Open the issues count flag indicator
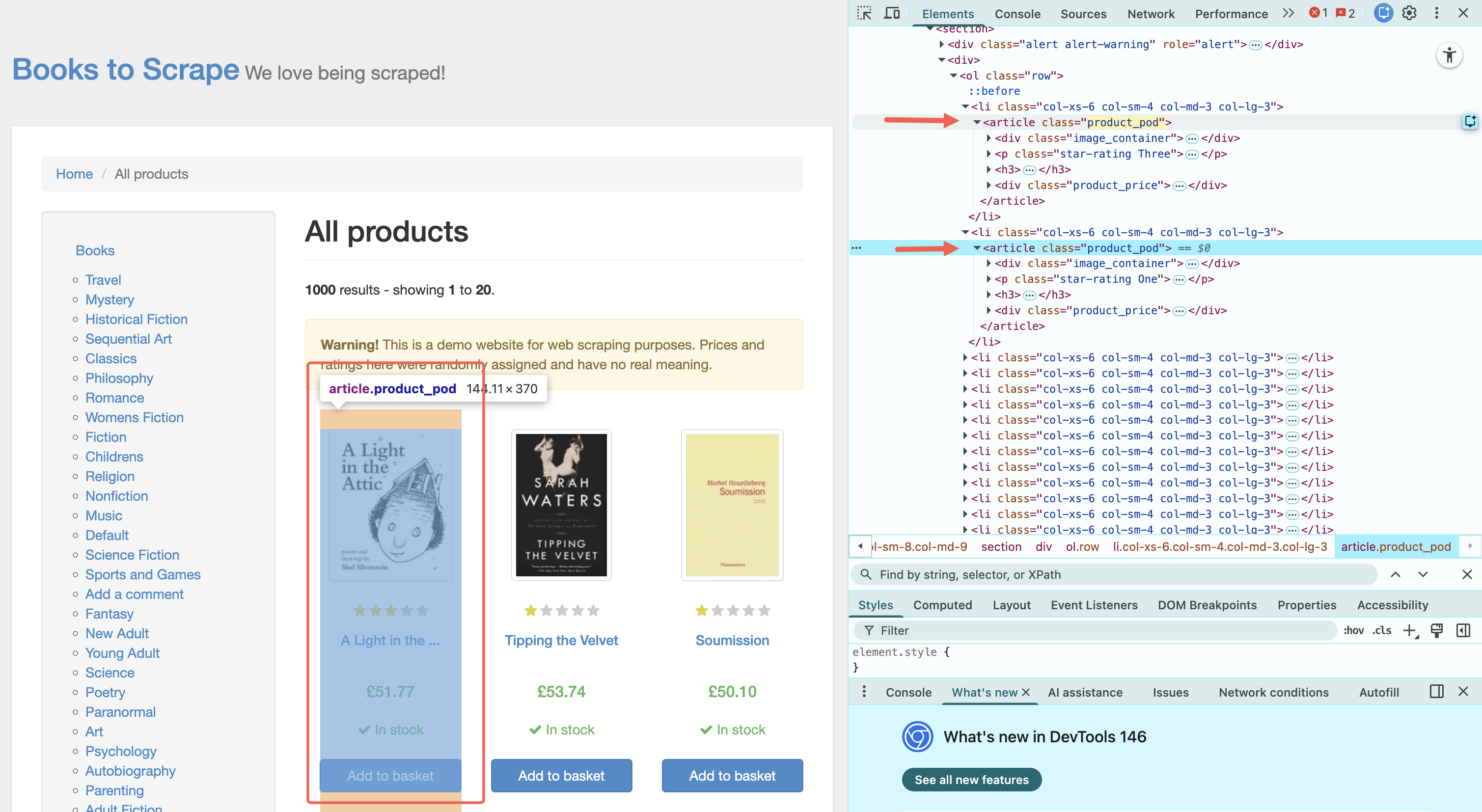The width and height of the screenshot is (1482, 812). pos(1345,13)
